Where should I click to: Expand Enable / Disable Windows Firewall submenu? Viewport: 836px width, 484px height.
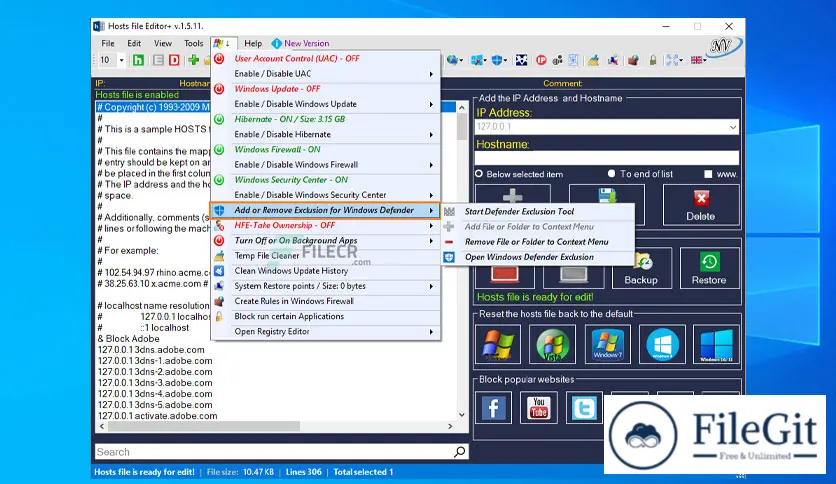(x=325, y=165)
